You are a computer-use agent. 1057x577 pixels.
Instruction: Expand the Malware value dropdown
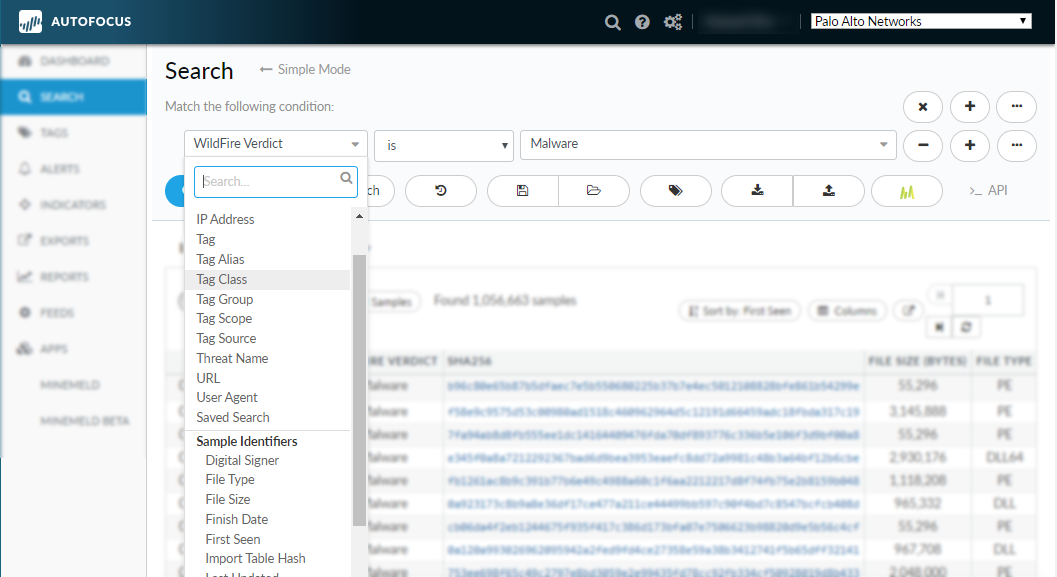(x=707, y=144)
